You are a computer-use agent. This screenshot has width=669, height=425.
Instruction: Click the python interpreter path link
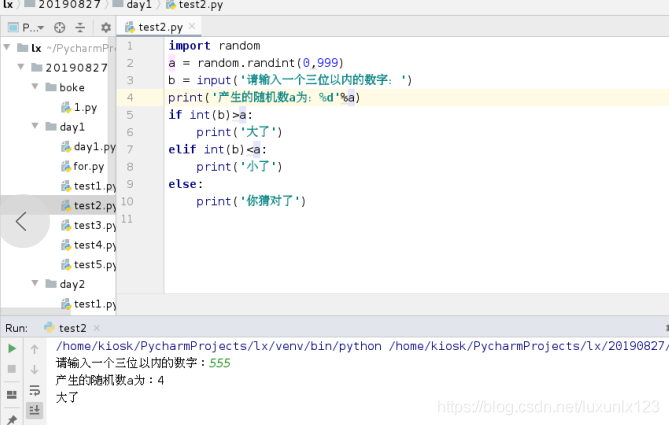point(218,346)
